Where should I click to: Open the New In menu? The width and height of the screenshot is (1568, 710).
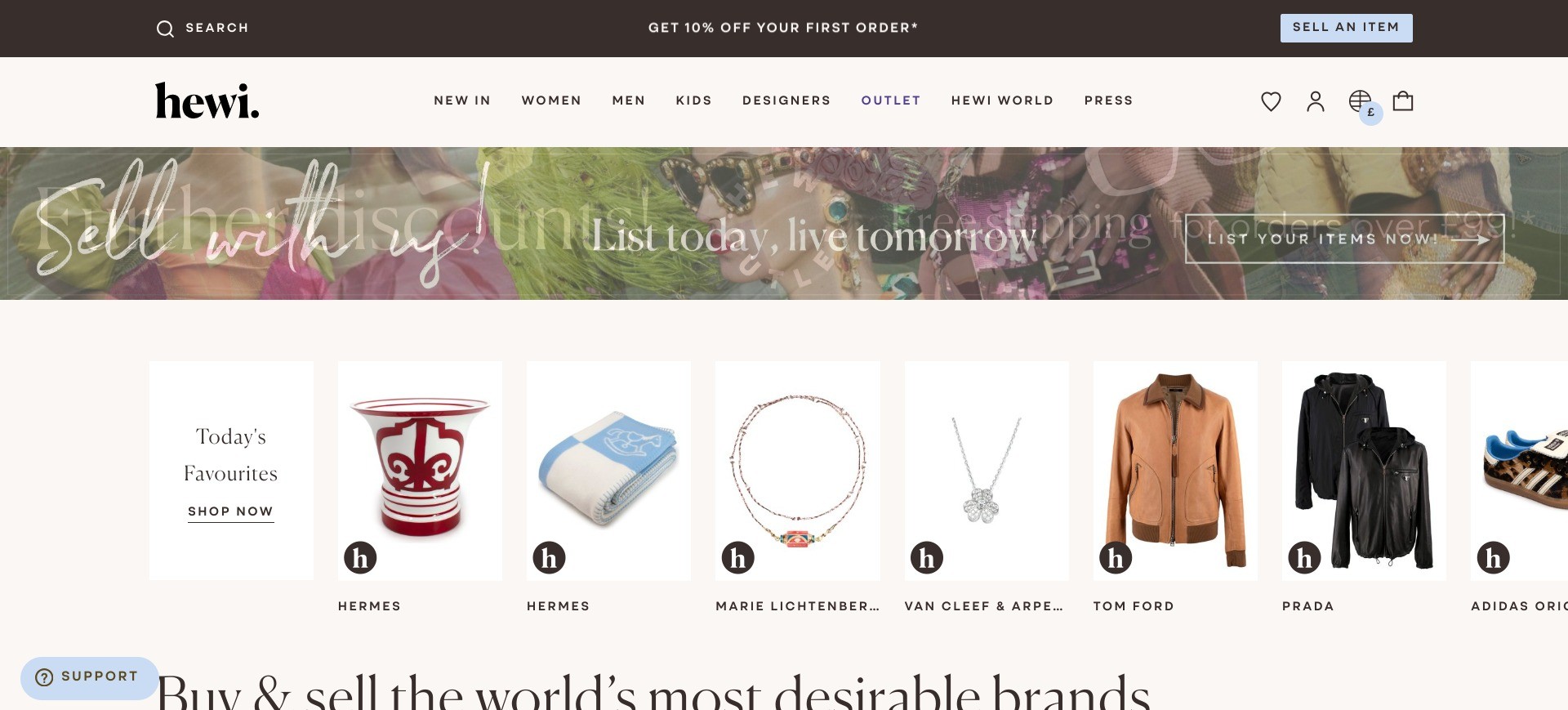point(462,100)
